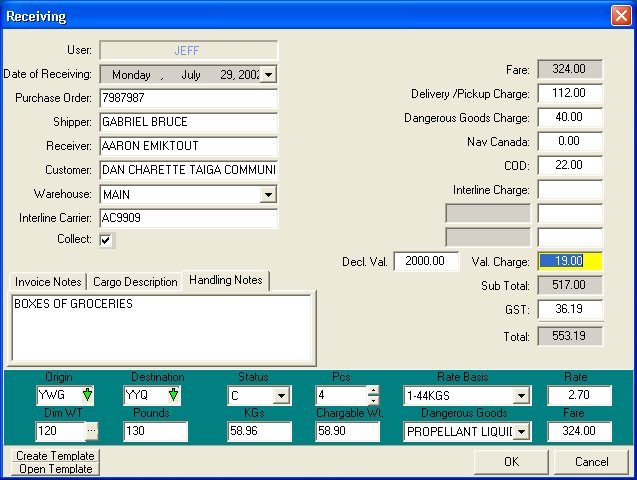
Task: Open the Status dropdown showing C
Action: tap(282, 396)
